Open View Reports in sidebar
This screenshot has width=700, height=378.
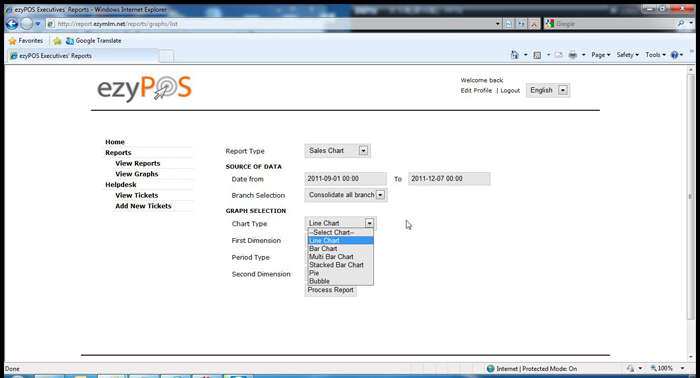tap(138, 163)
